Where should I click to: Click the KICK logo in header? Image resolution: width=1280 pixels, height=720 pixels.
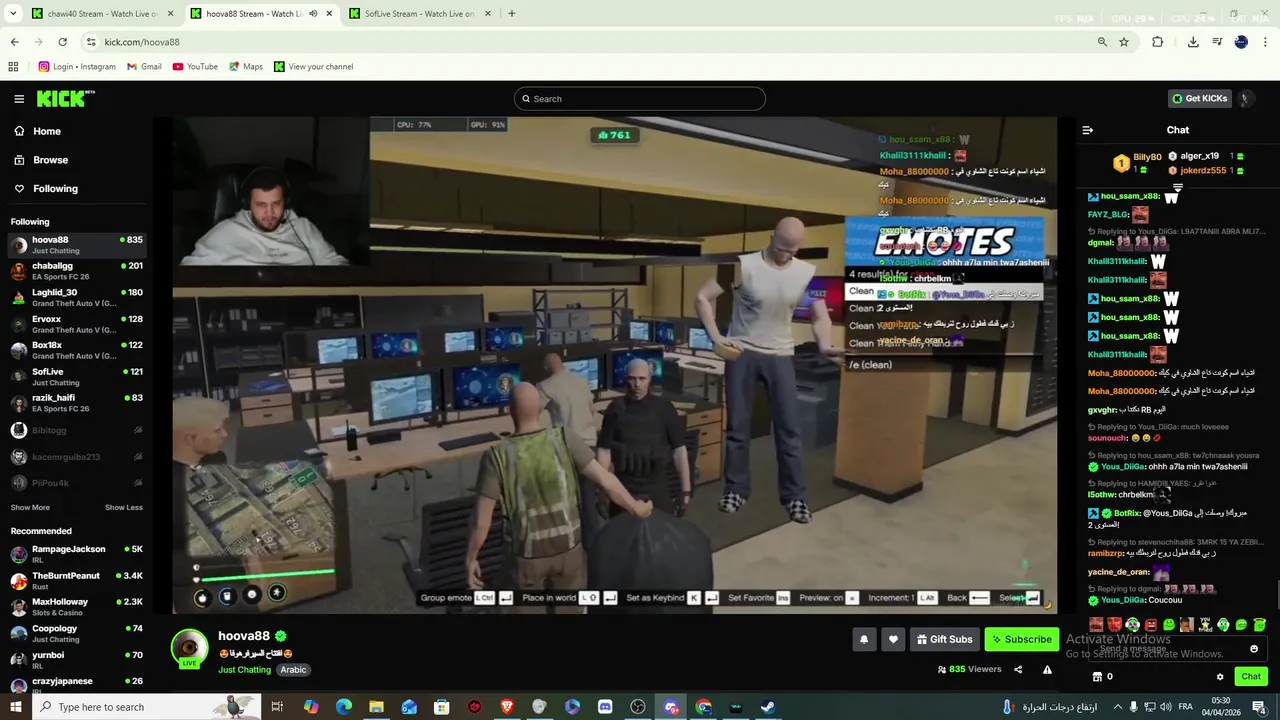[65, 98]
